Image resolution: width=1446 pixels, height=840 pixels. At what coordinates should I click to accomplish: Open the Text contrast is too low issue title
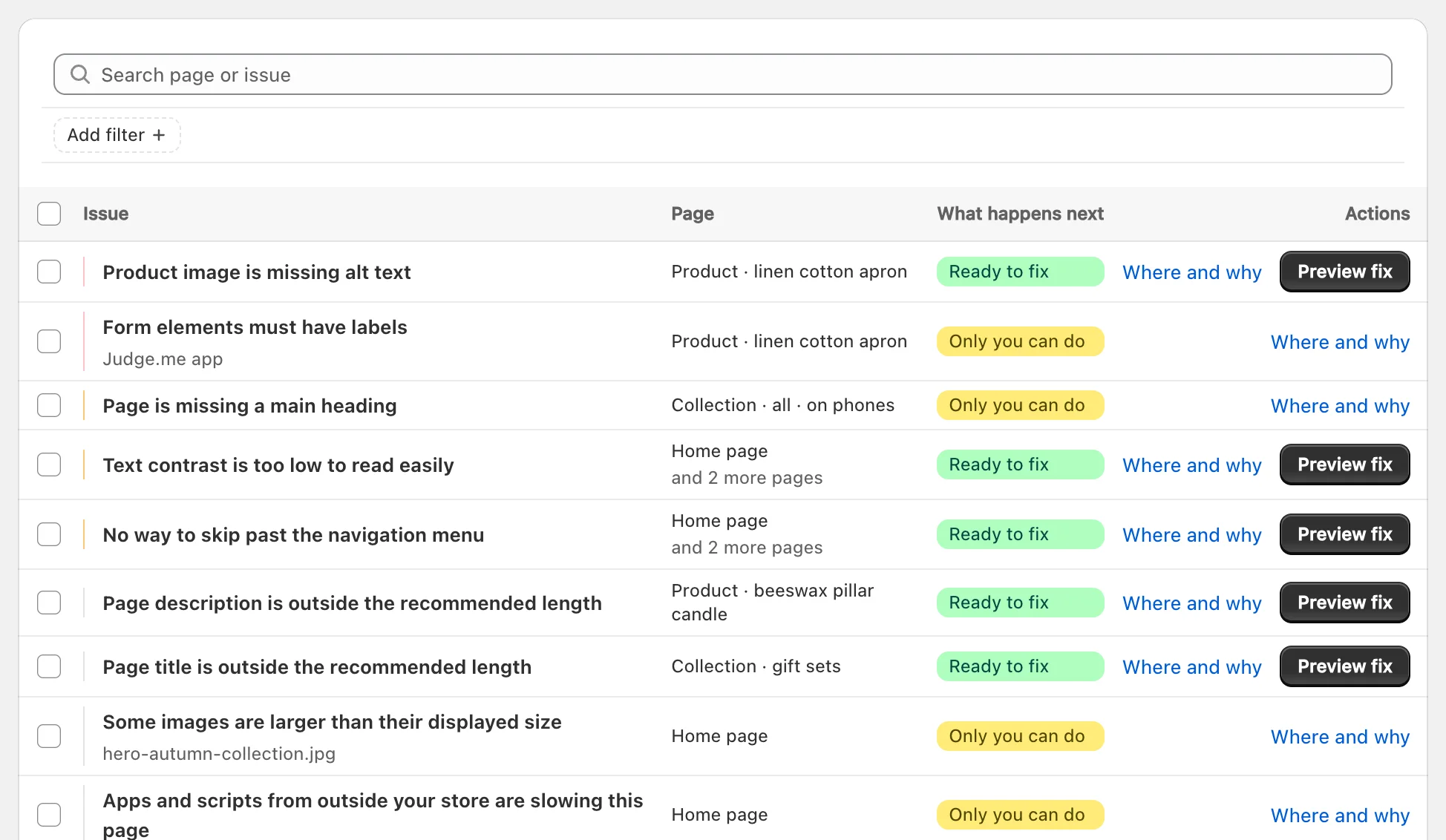(278, 465)
